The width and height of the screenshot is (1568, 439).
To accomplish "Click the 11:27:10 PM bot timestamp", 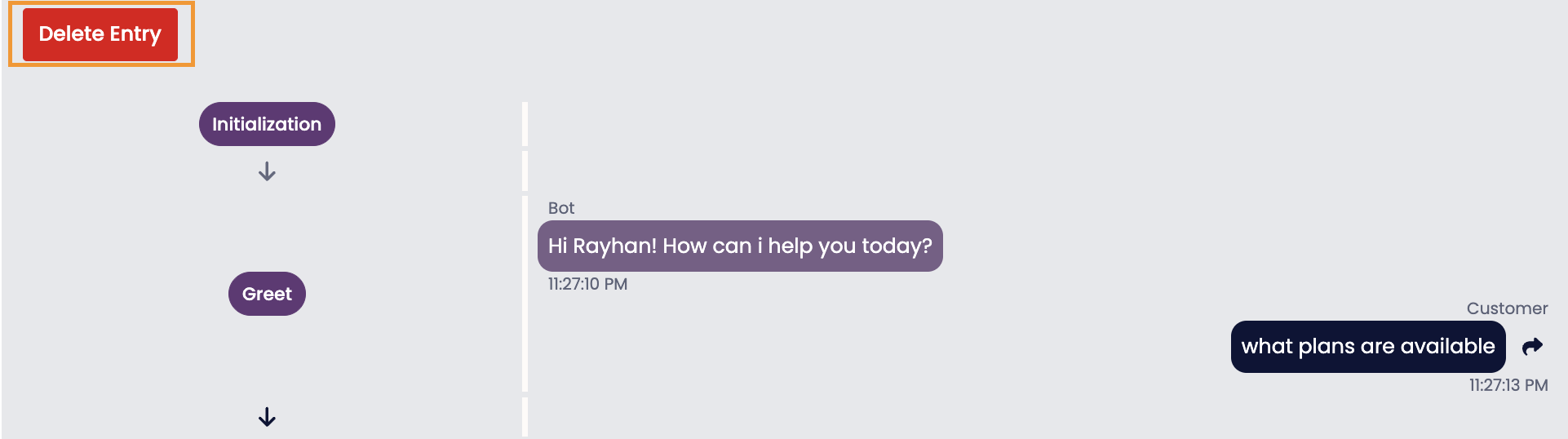I will [587, 284].
